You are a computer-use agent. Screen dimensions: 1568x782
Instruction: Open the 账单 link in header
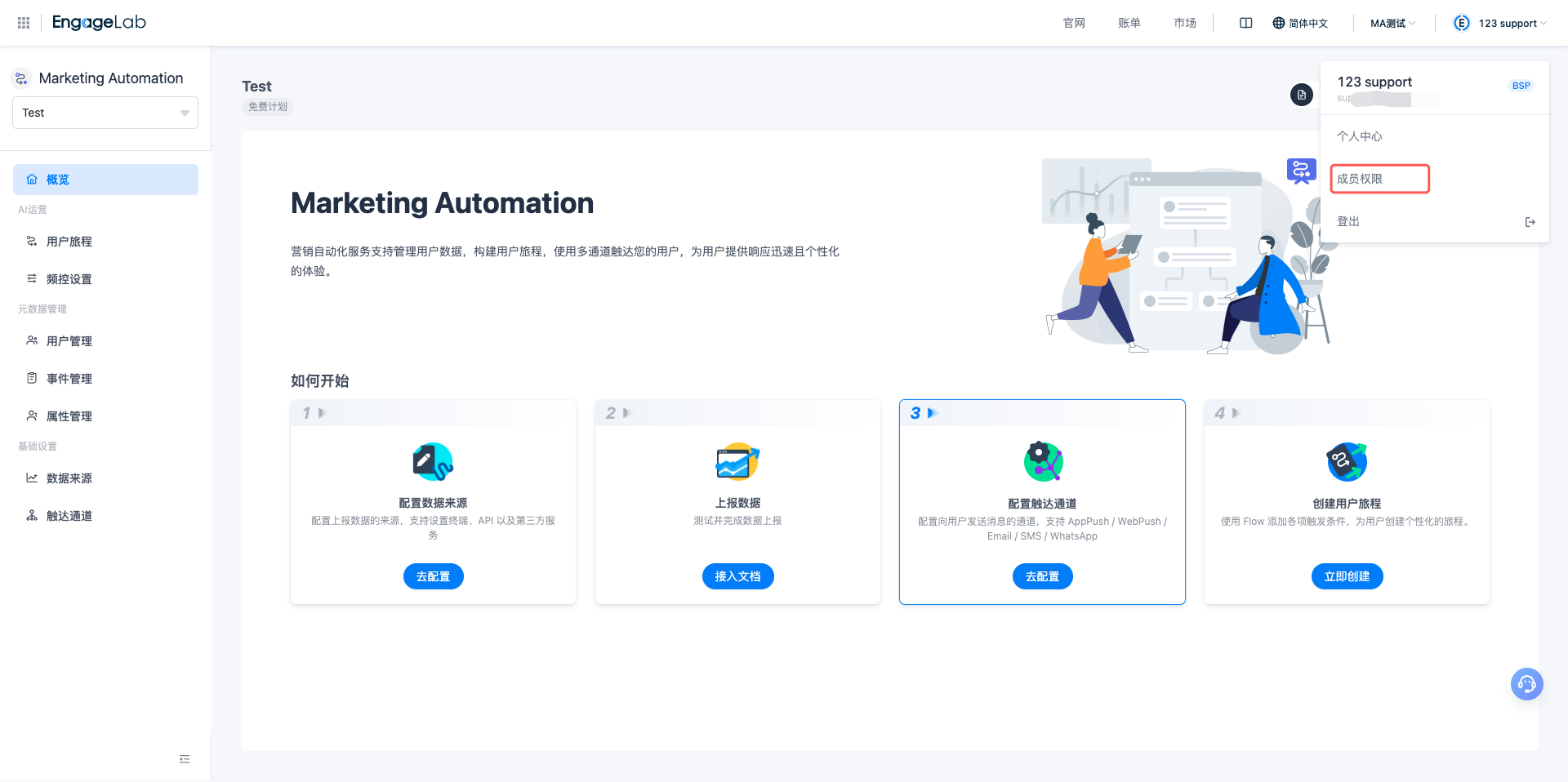pyautogui.click(x=1129, y=23)
